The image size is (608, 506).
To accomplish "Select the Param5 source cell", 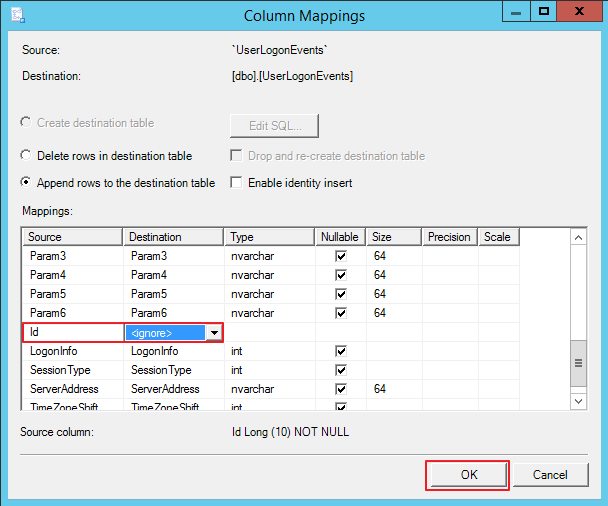I will tap(73, 294).
